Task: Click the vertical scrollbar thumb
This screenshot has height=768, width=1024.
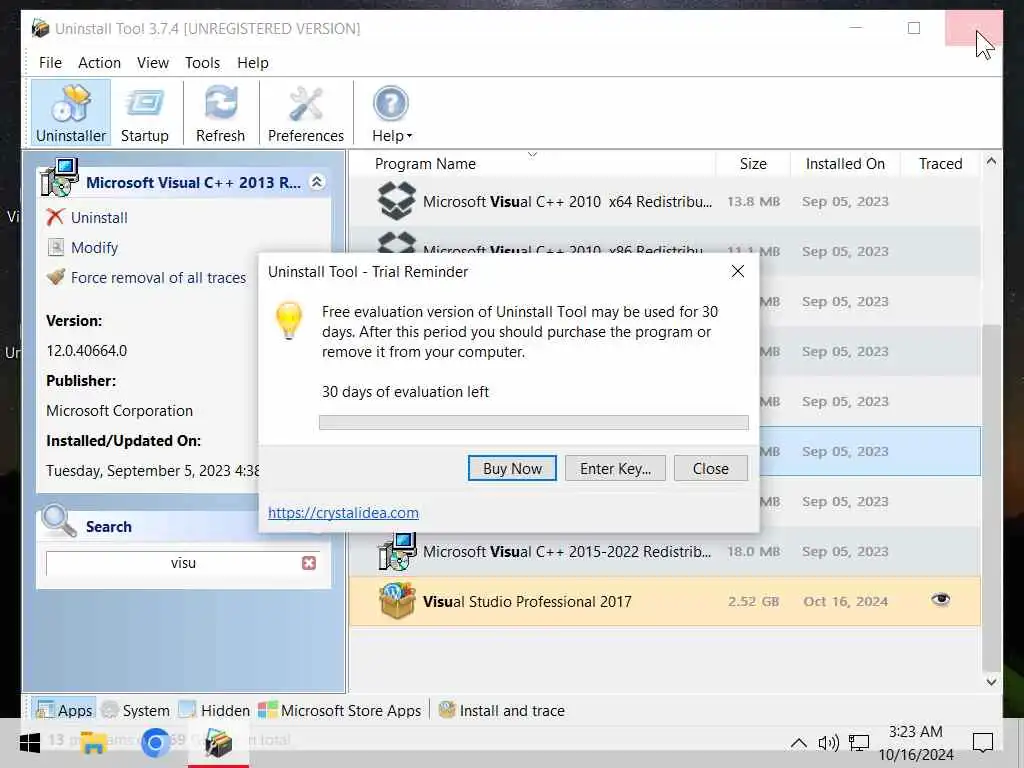Action: pyautogui.click(x=991, y=498)
